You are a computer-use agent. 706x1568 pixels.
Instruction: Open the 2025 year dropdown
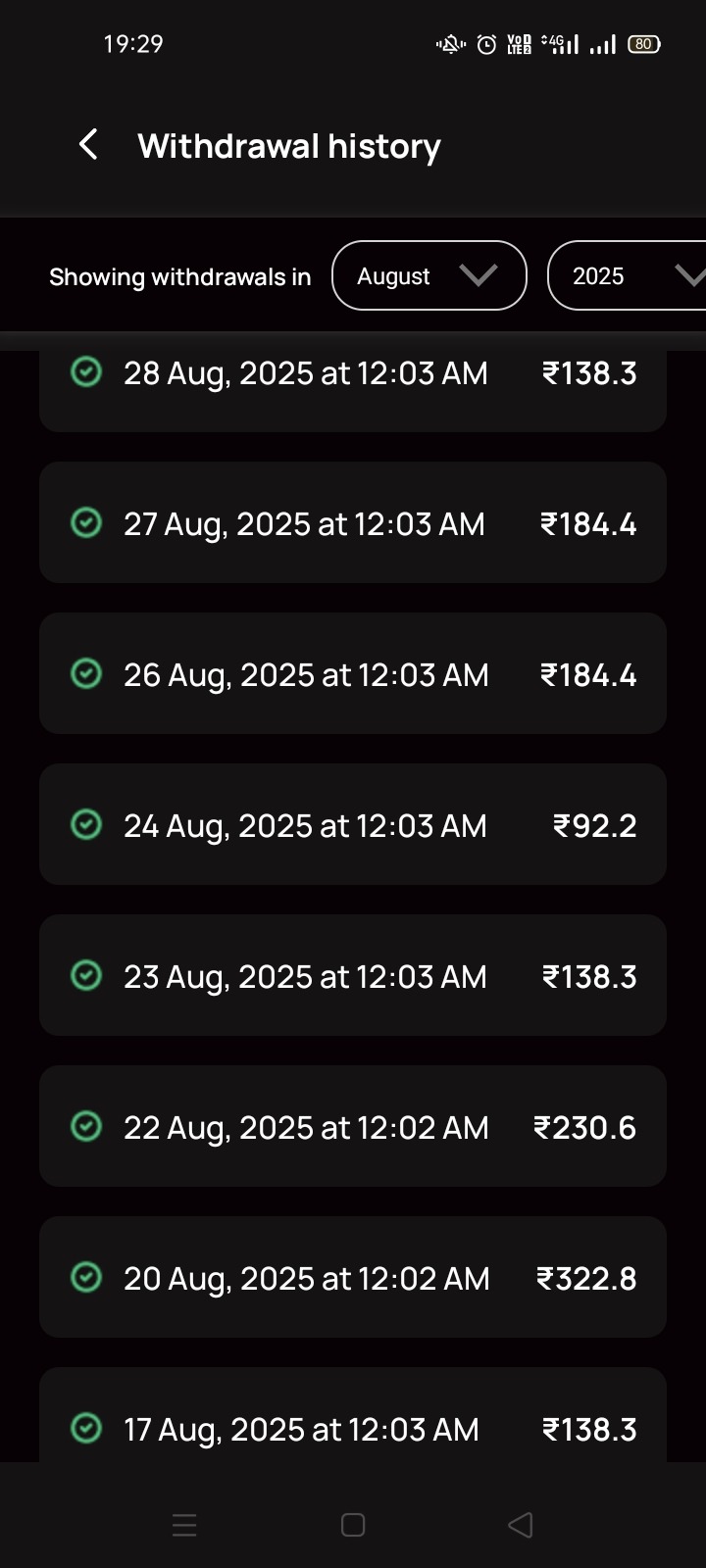tap(628, 276)
